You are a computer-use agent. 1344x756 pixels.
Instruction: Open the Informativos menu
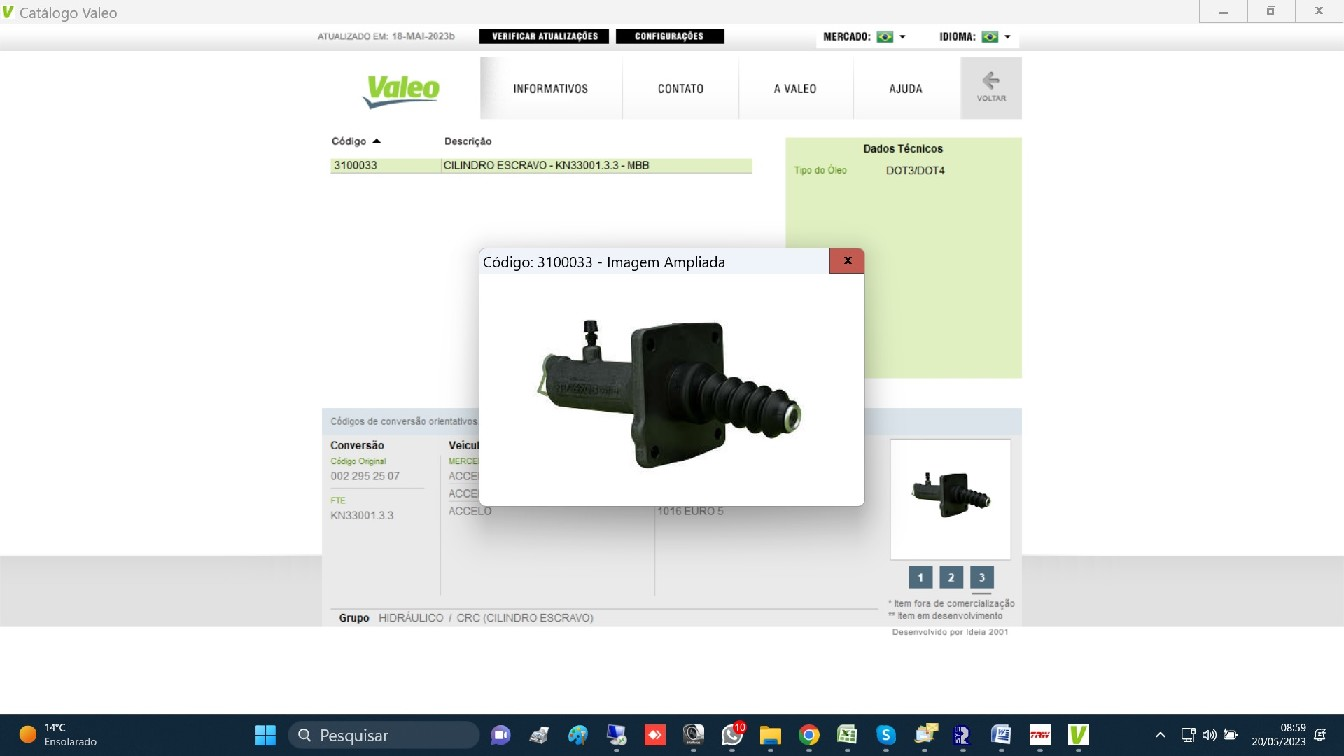point(550,89)
